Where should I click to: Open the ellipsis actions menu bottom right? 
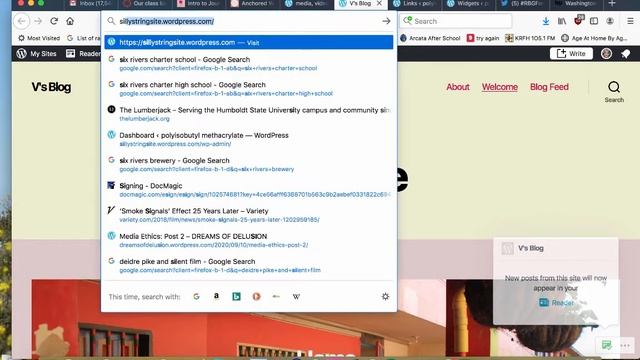pos(625,345)
